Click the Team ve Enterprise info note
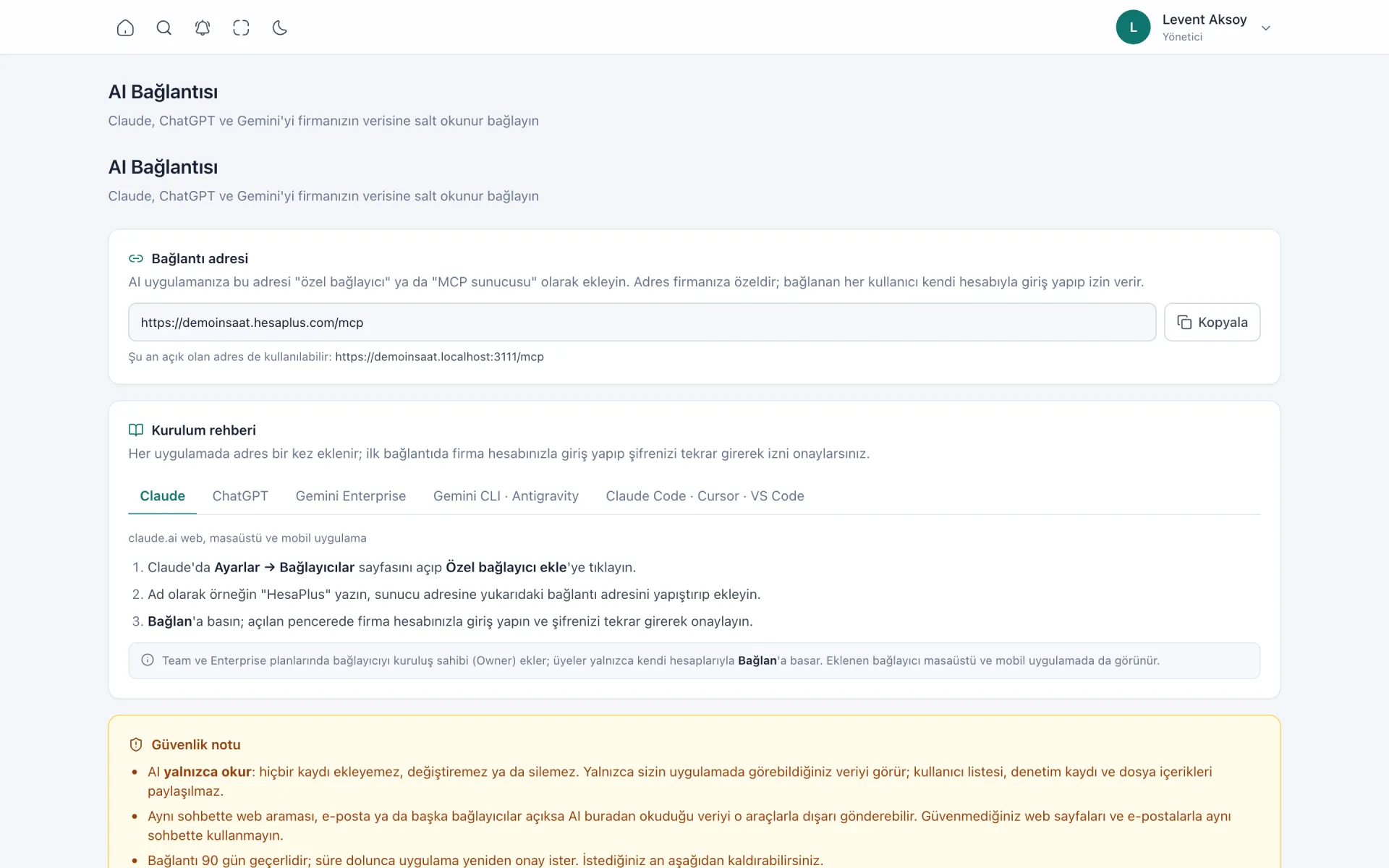The height and width of the screenshot is (868, 1389). (694, 660)
